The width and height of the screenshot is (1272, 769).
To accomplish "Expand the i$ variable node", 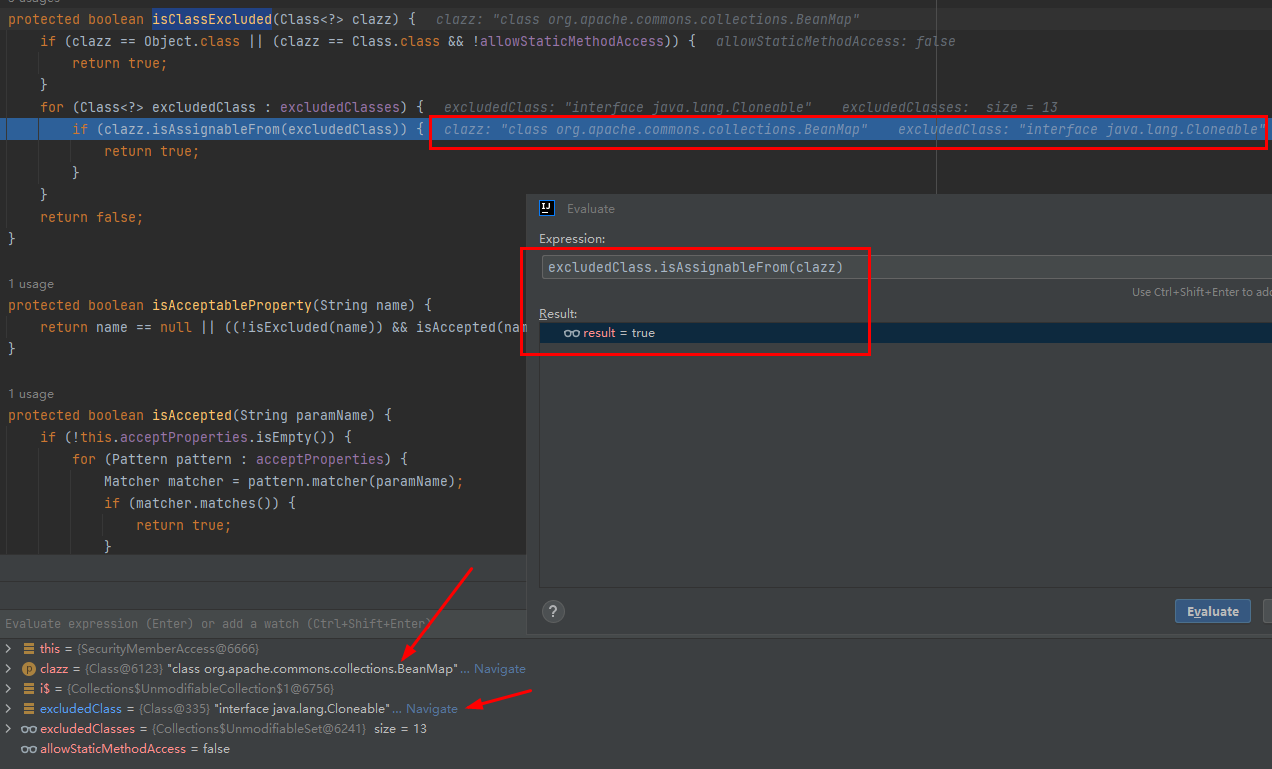I will pyautogui.click(x=8, y=689).
